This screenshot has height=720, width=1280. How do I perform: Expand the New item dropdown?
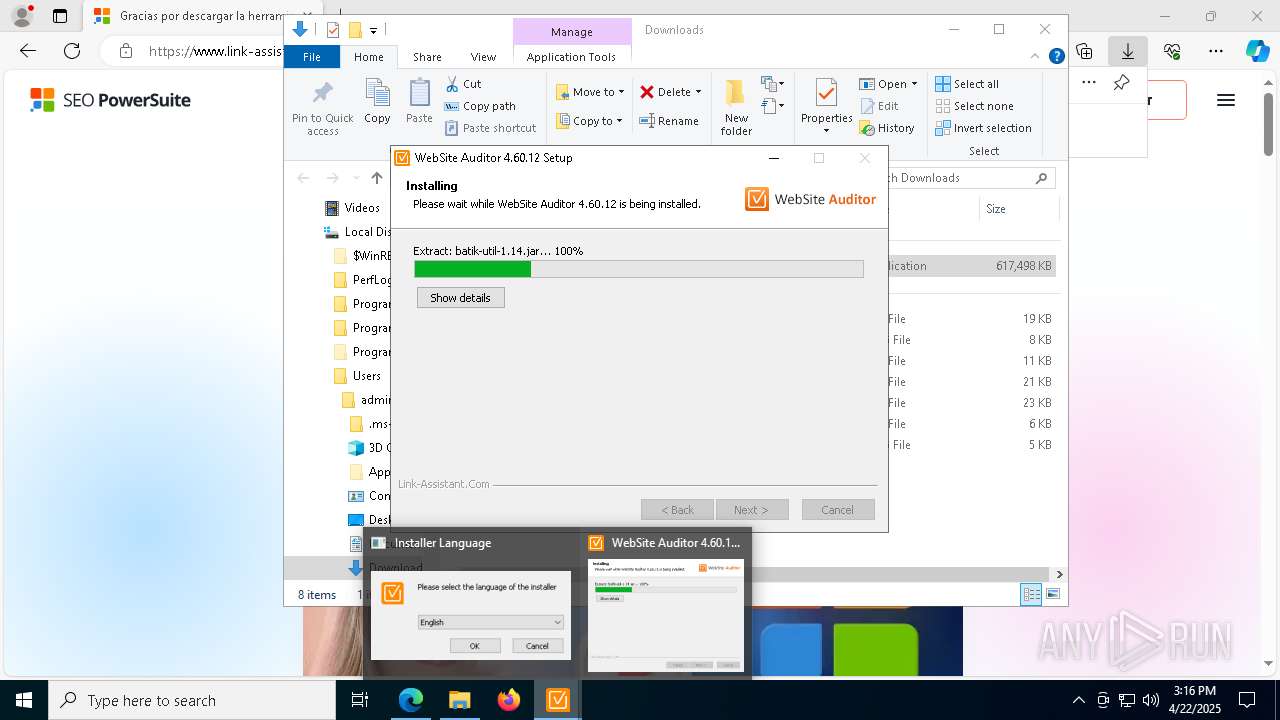773,84
